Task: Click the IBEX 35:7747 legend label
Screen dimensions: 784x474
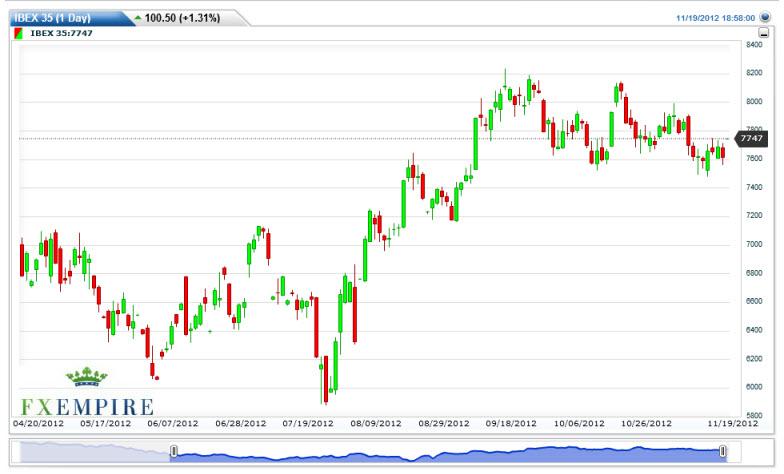Action: (62, 34)
